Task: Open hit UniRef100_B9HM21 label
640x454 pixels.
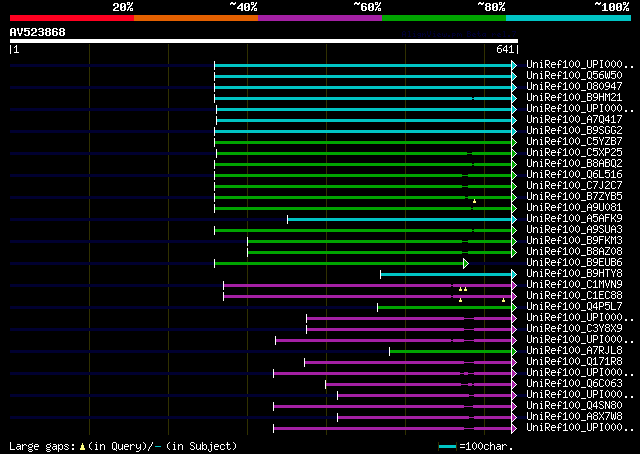Action: (x=574, y=98)
